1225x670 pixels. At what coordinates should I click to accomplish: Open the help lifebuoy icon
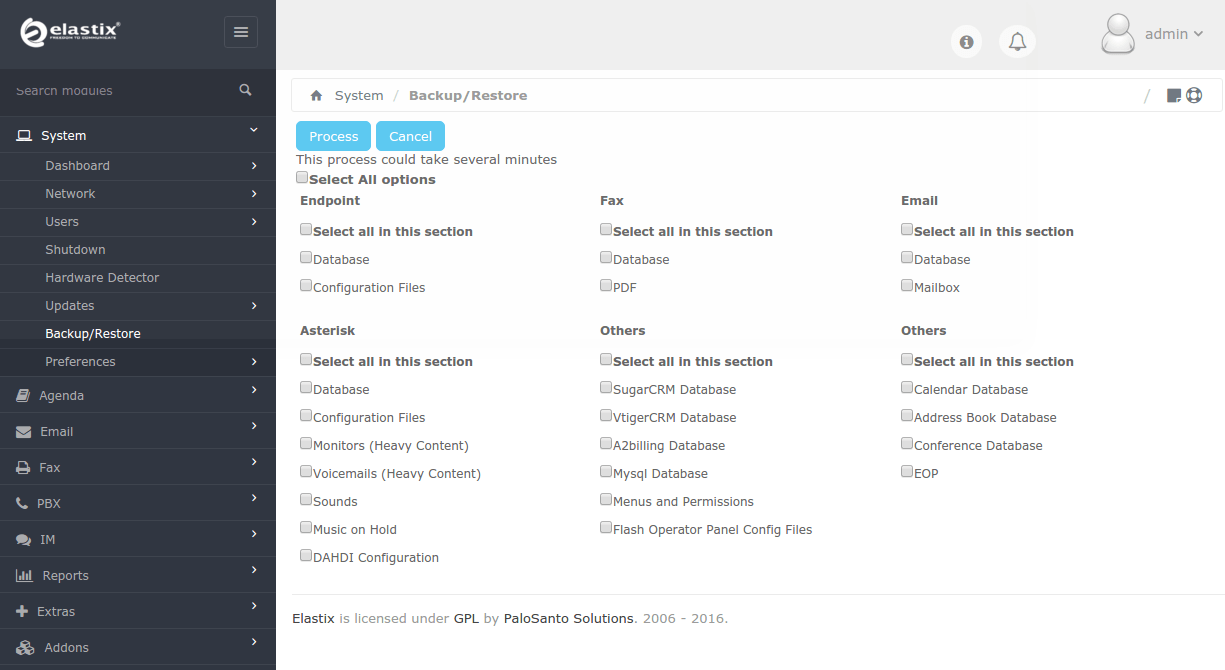pyautogui.click(x=1194, y=96)
